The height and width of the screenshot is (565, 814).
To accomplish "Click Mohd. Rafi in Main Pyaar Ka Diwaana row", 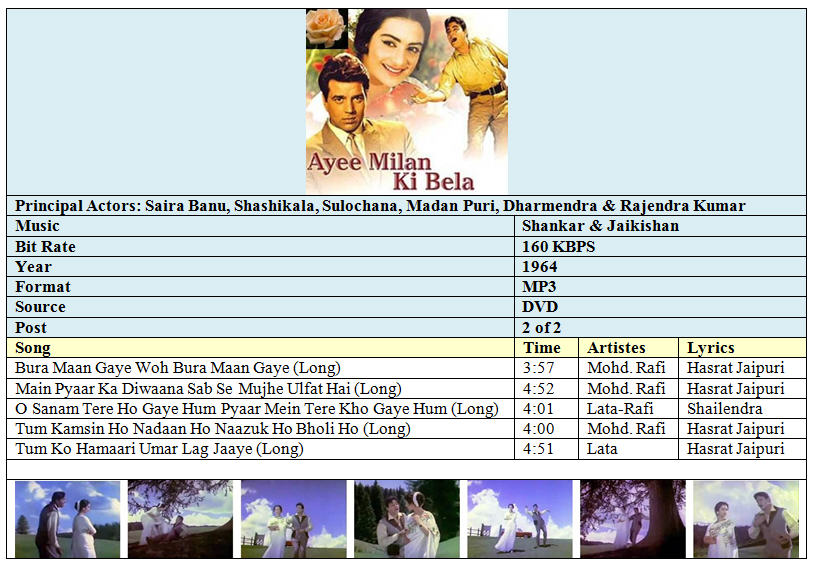I will pyautogui.click(x=626, y=388).
